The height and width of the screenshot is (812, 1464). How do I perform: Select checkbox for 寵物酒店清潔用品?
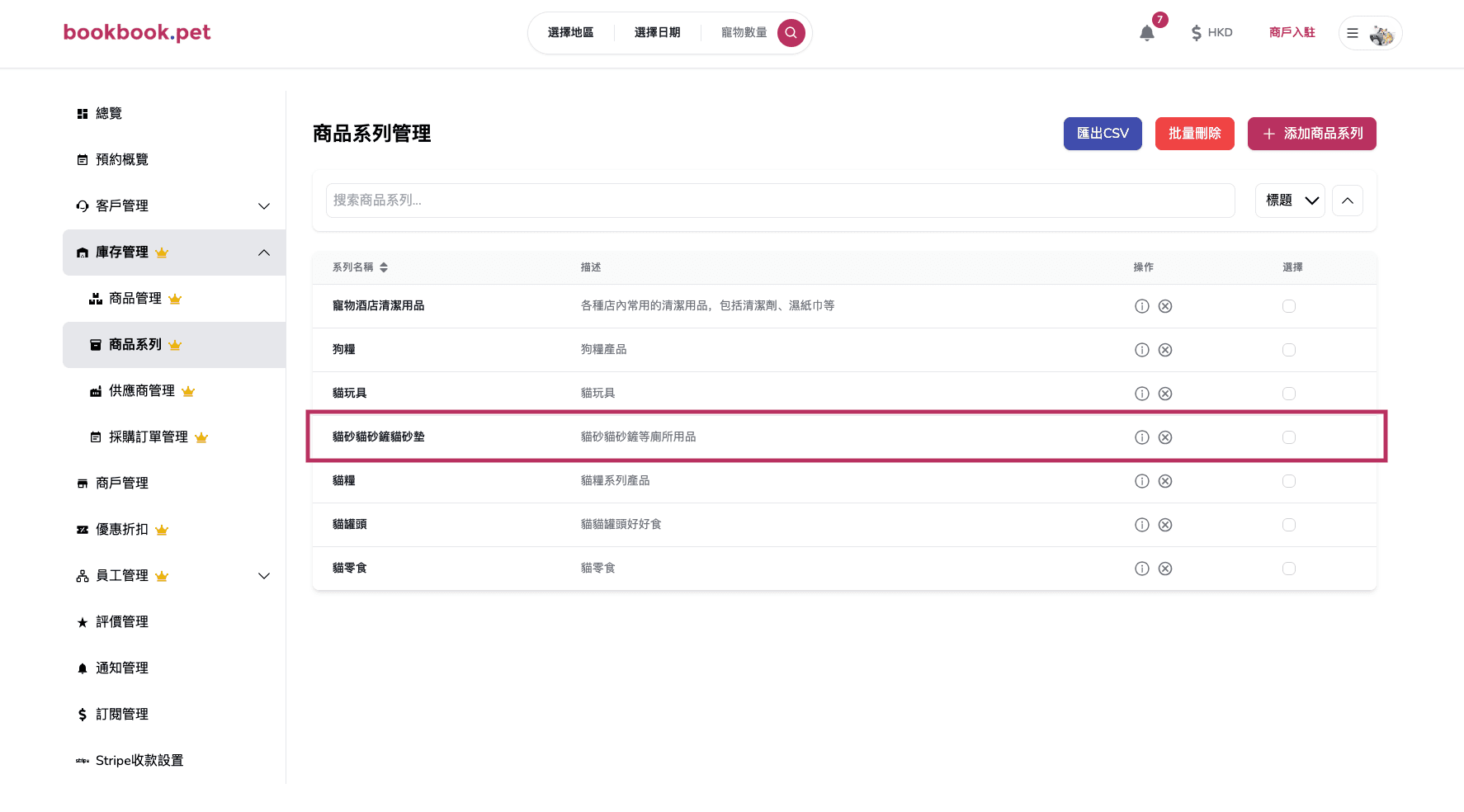coord(1288,306)
